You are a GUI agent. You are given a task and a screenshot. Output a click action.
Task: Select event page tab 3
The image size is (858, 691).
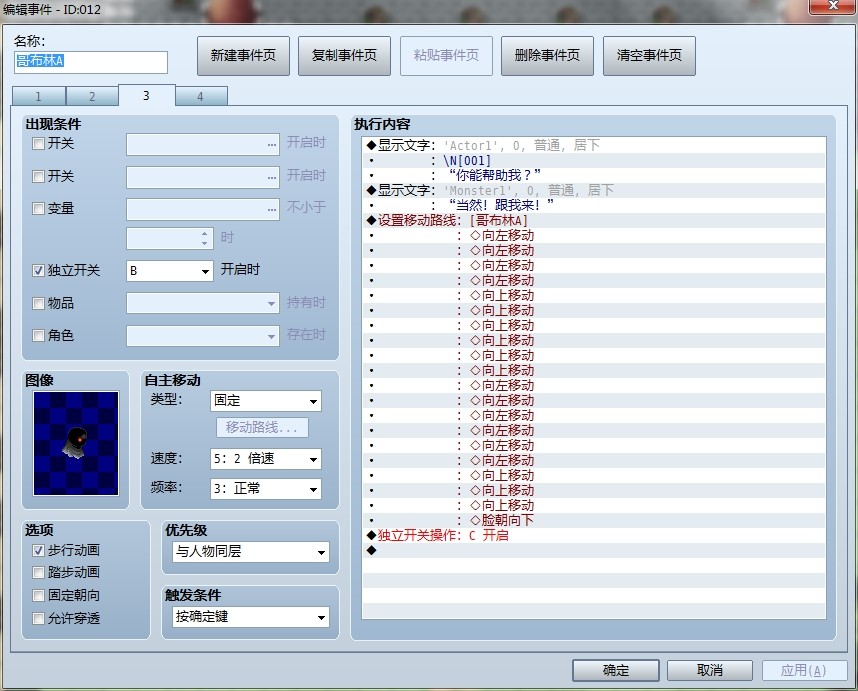pos(146,95)
